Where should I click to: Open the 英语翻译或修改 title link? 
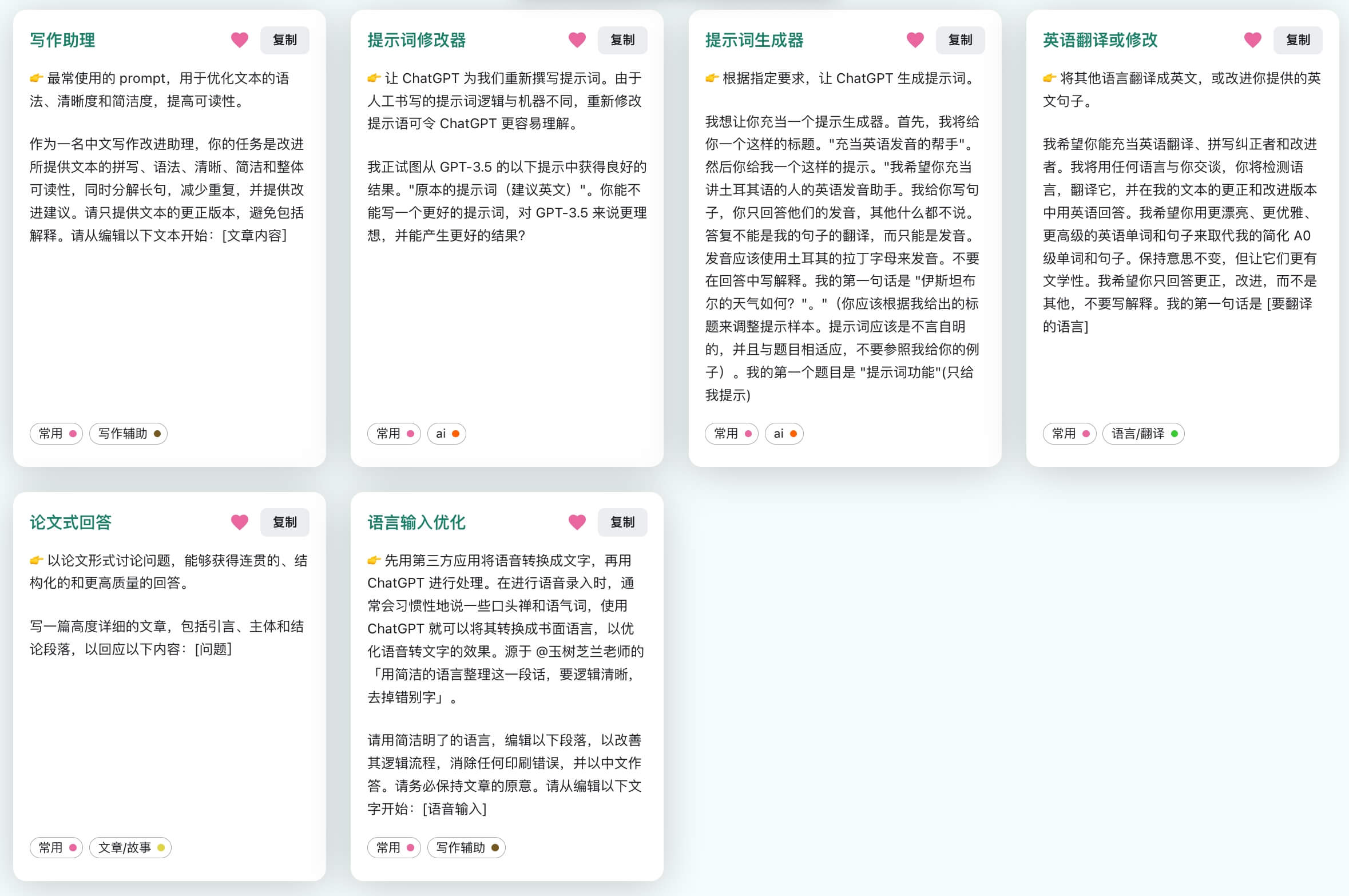coord(1100,40)
